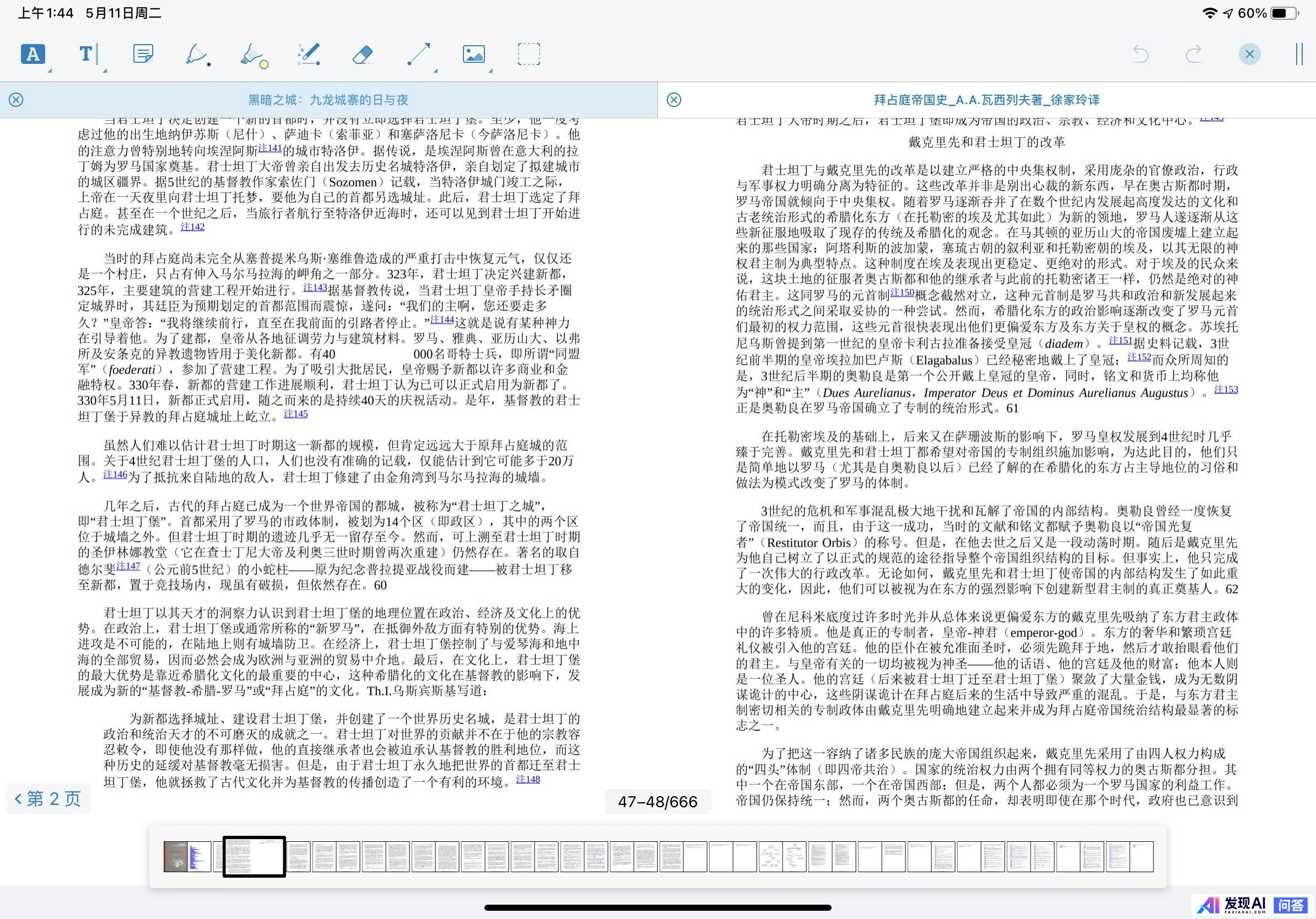Activate the eraser tool

[363, 55]
